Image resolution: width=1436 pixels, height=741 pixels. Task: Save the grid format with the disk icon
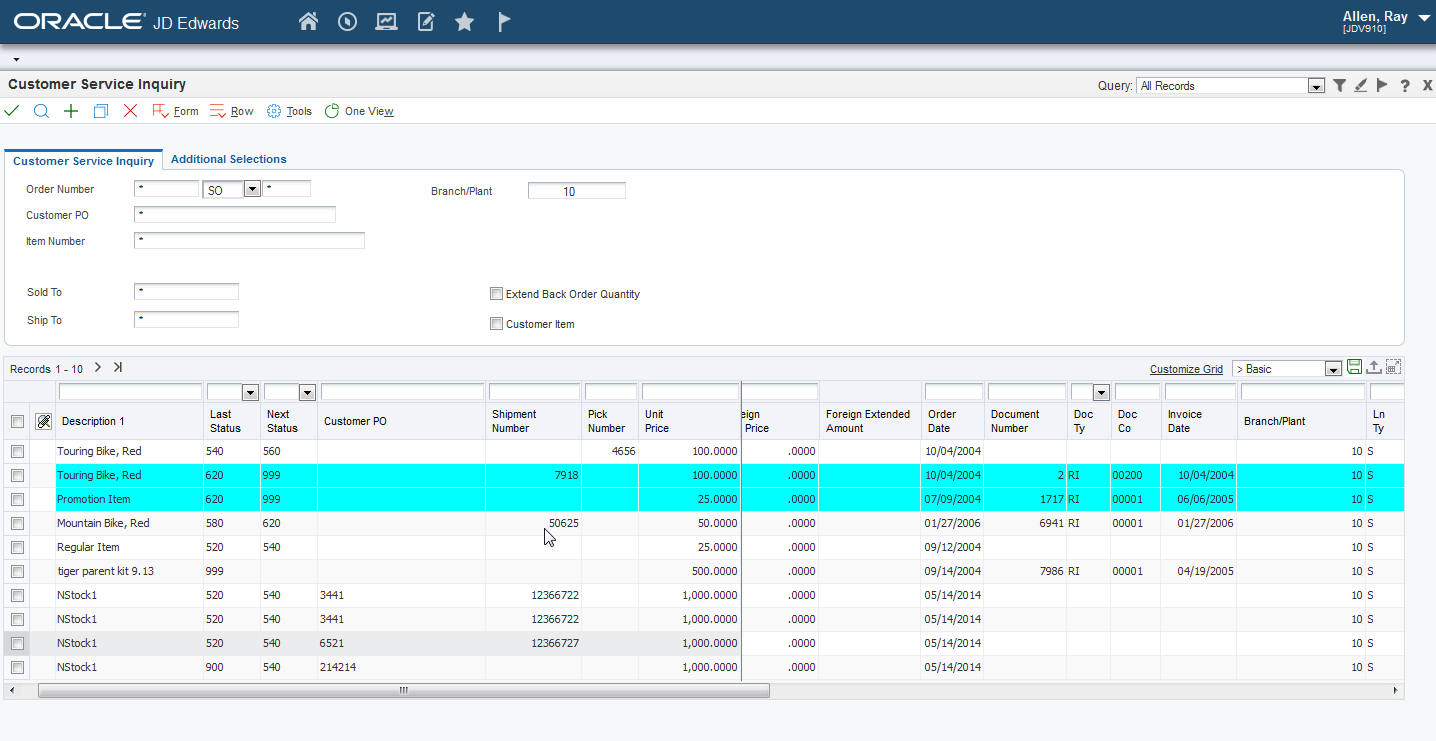tap(1354, 368)
